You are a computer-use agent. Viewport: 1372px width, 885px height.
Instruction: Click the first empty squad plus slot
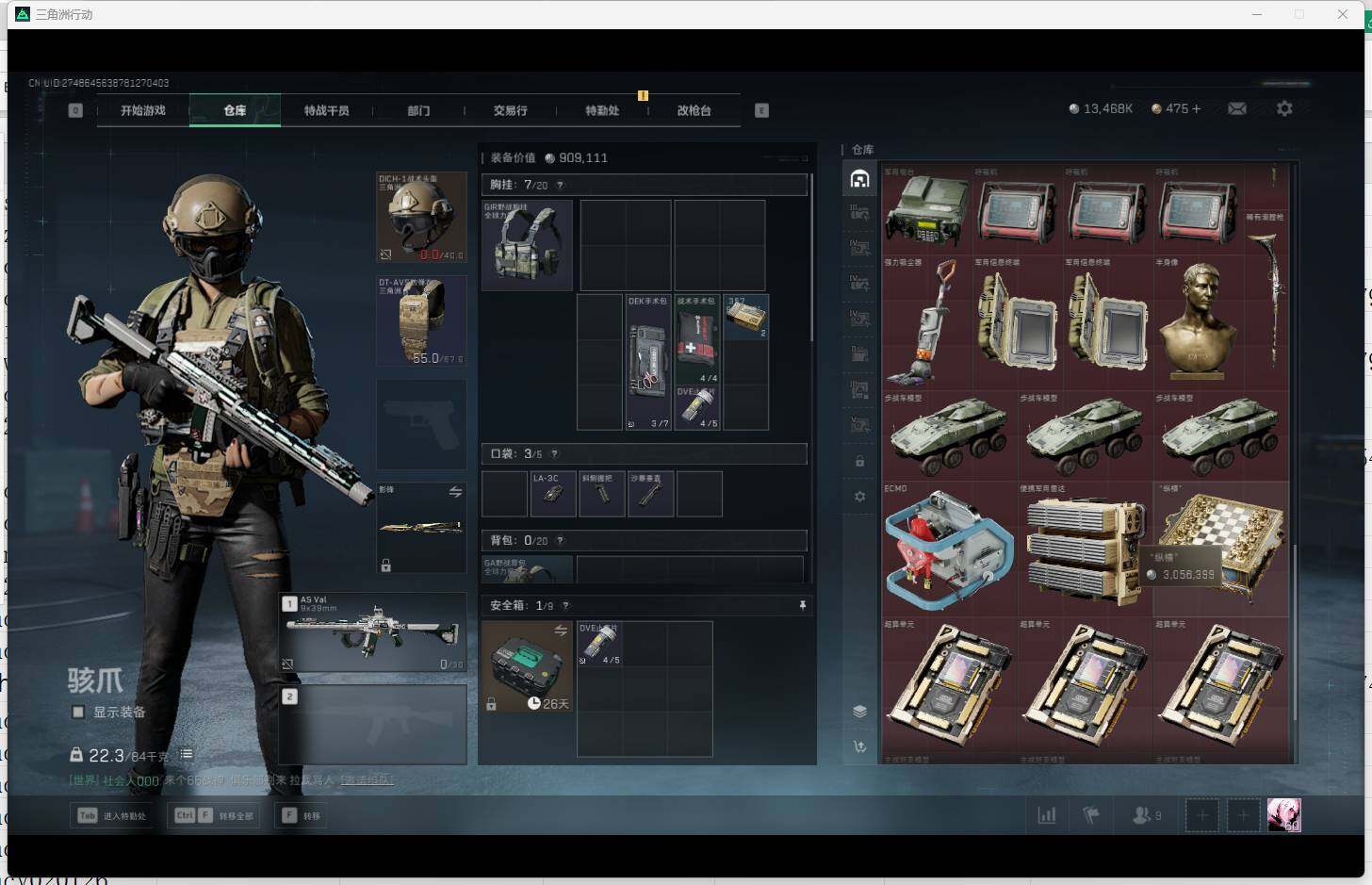[x=1201, y=815]
